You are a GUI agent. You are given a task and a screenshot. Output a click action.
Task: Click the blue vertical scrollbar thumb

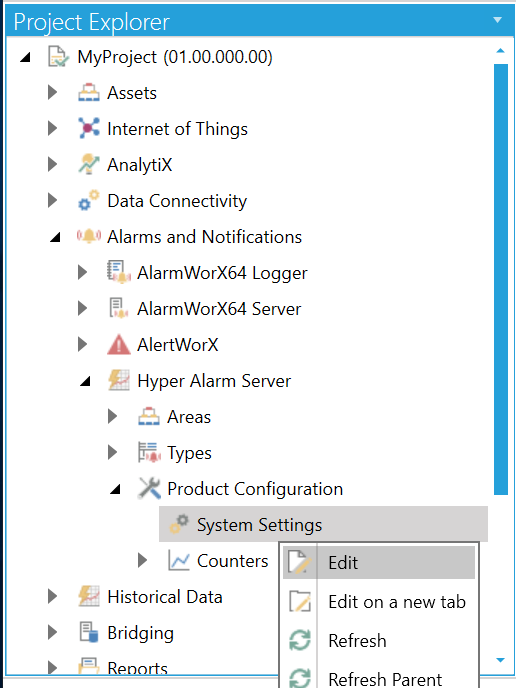click(501, 280)
